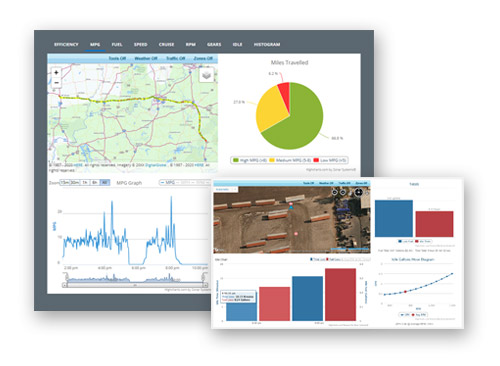Click the blue vehicle marker on satellite map
Screen dimensions: 500x366
291,208
